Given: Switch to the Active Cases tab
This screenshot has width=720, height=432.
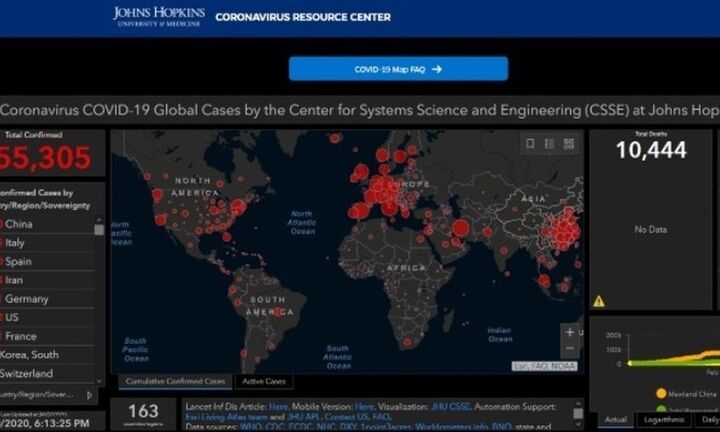Looking at the screenshot, I should pos(264,382).
